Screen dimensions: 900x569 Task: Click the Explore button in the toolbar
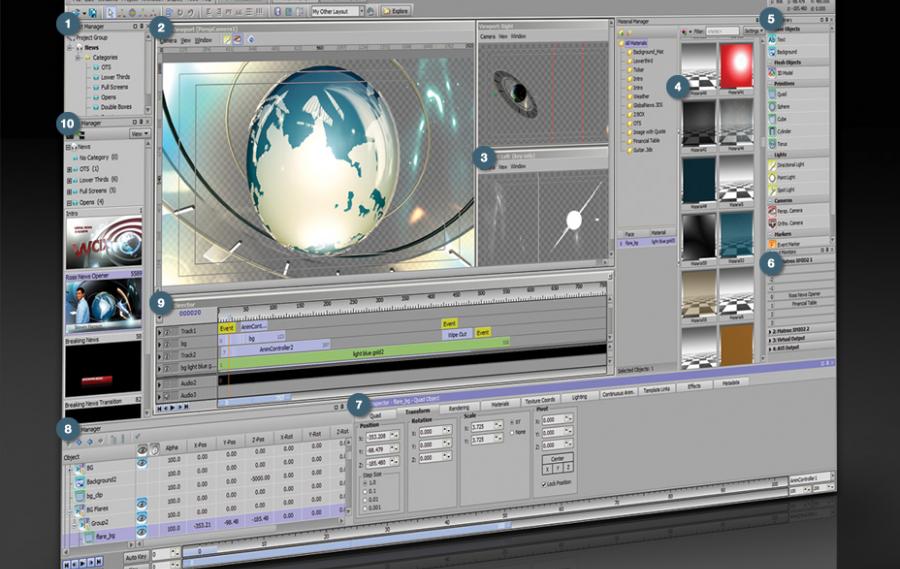coord(395,10)
